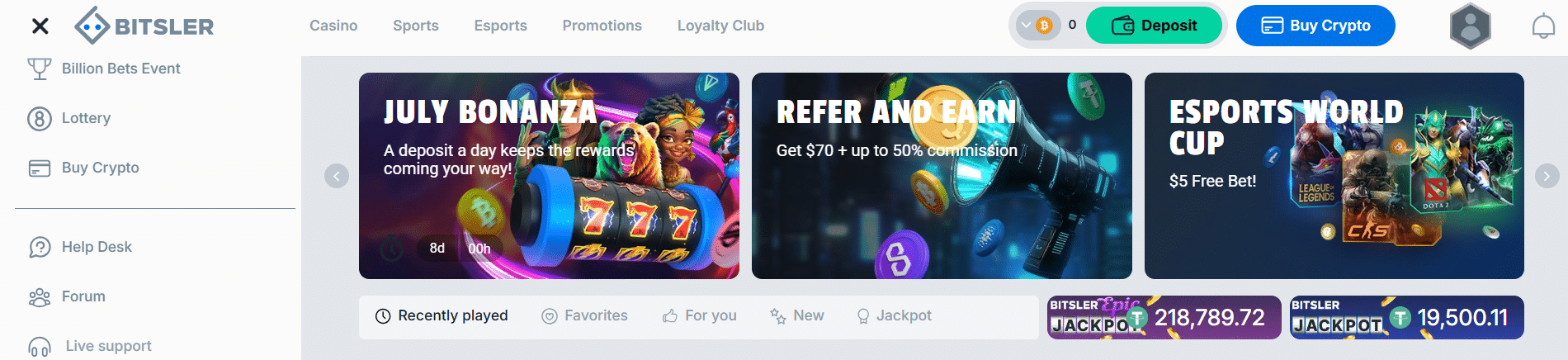
Task: Open the Esports menu
Action: 500,26
